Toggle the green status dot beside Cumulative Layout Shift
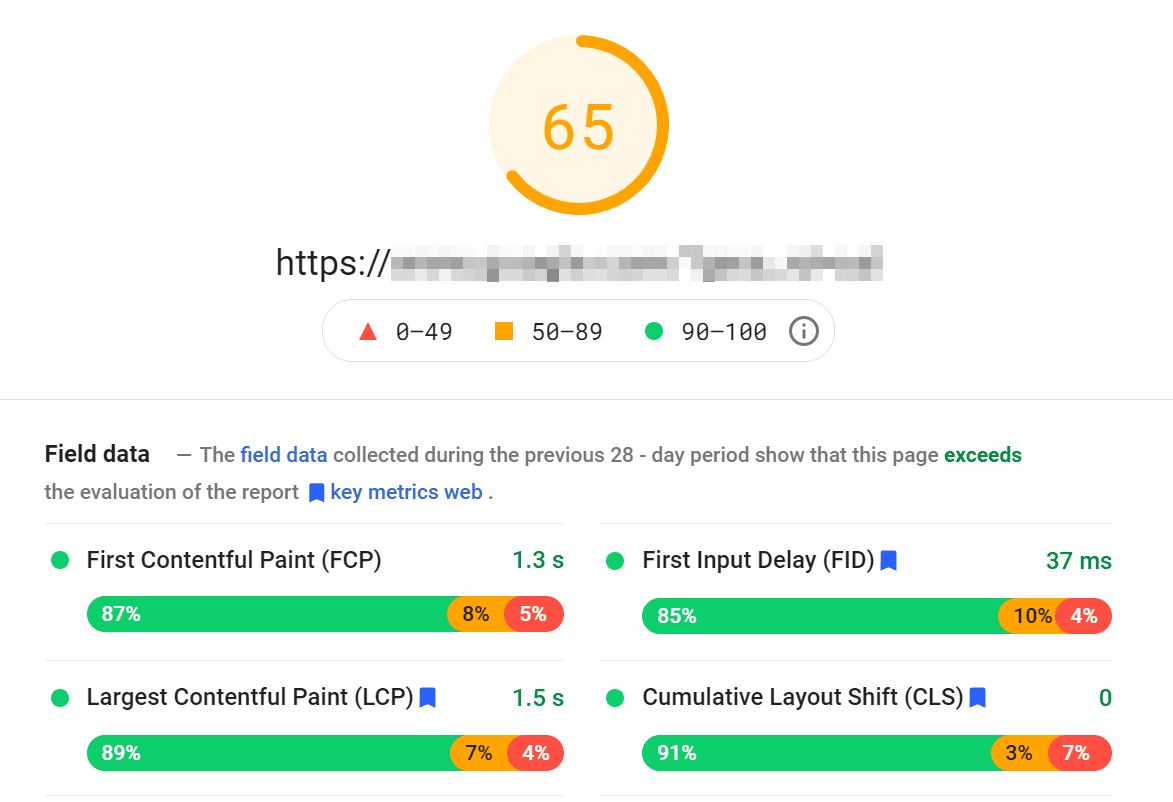 pyautogui.click(x=614, y=697)
